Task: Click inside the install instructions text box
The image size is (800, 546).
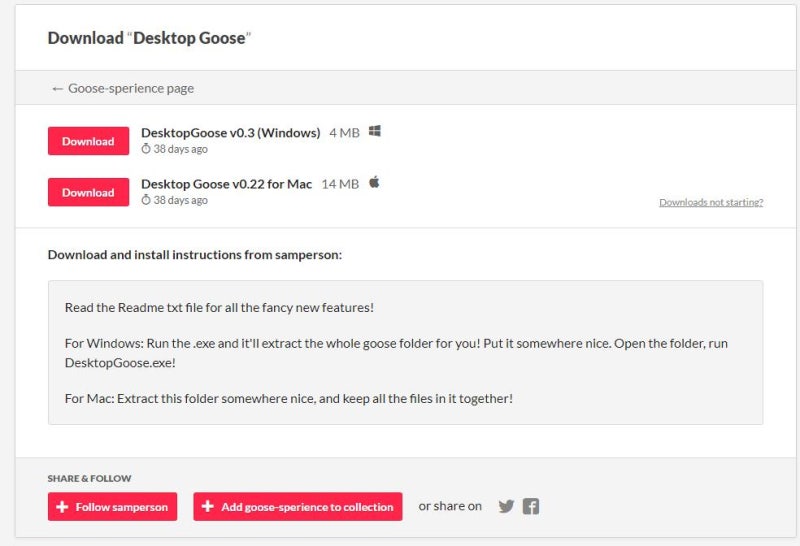Action: [405, 352]
